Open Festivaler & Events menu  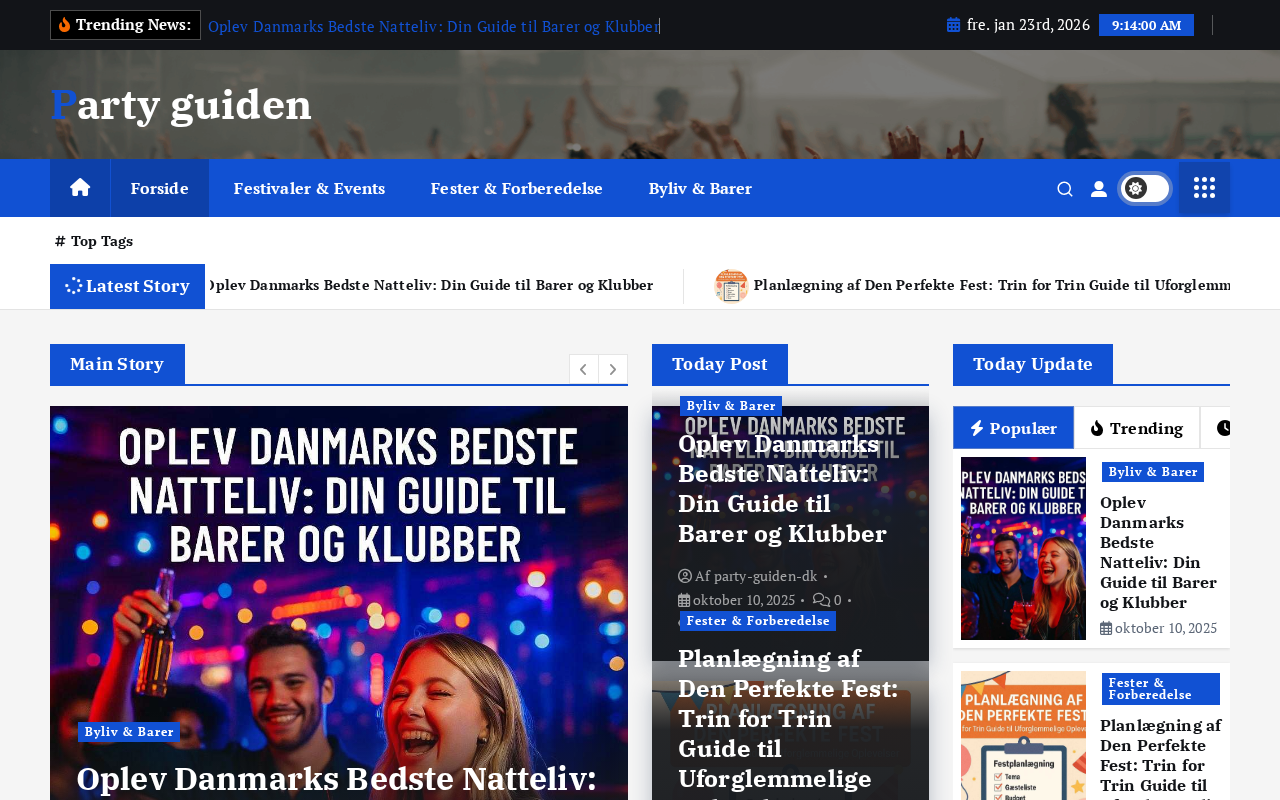click(x=309, y=188)
